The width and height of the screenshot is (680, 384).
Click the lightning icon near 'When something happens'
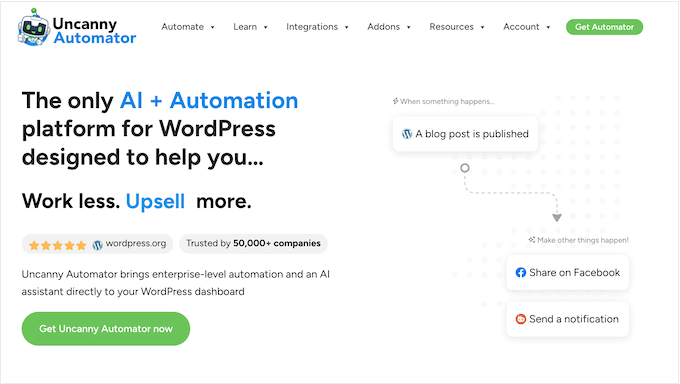[395, 101]
